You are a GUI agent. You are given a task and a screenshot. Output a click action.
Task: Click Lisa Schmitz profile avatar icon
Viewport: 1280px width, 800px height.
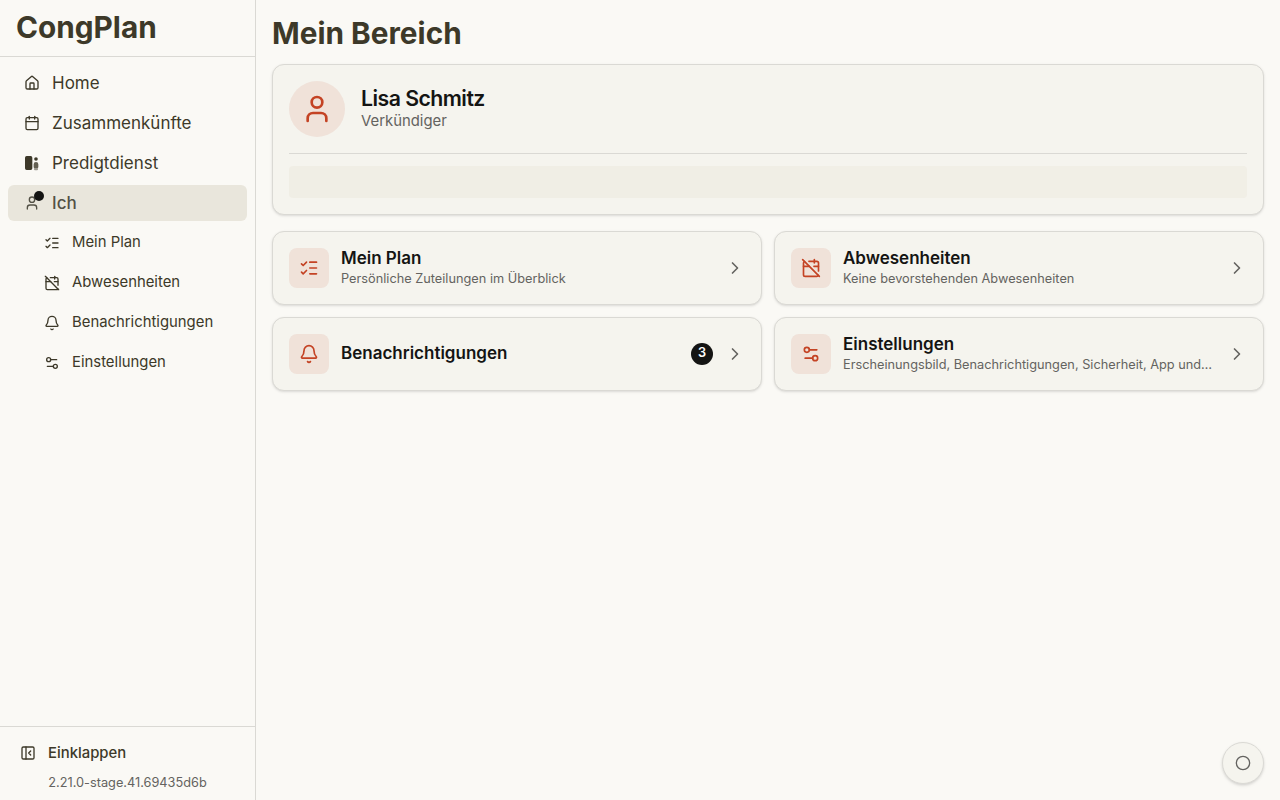point(317,109)
